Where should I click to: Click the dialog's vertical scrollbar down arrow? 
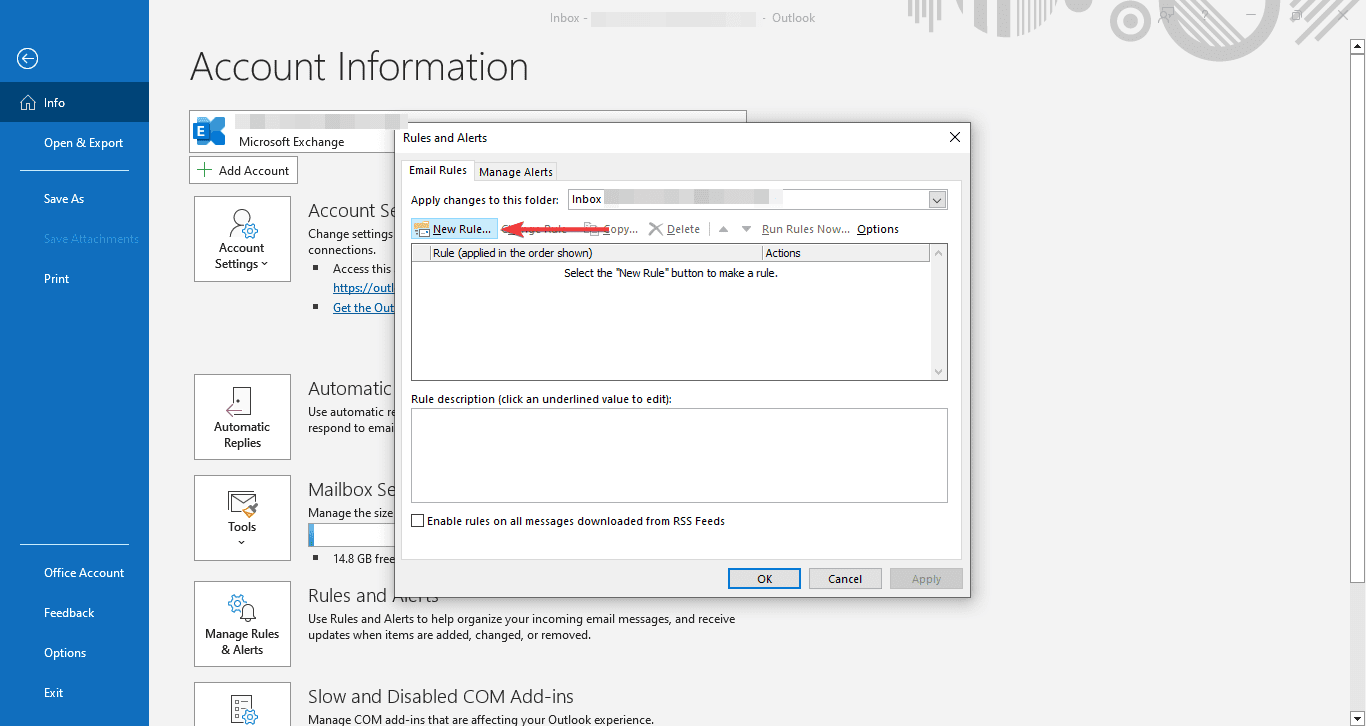click(x=938, y=371)
